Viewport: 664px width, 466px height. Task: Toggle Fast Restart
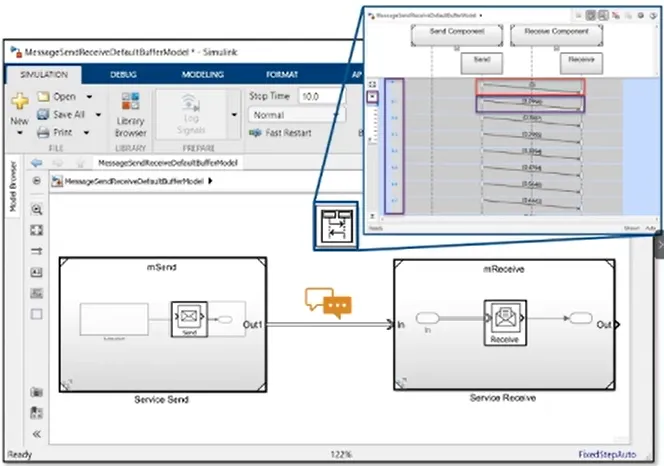pos(280,133)
